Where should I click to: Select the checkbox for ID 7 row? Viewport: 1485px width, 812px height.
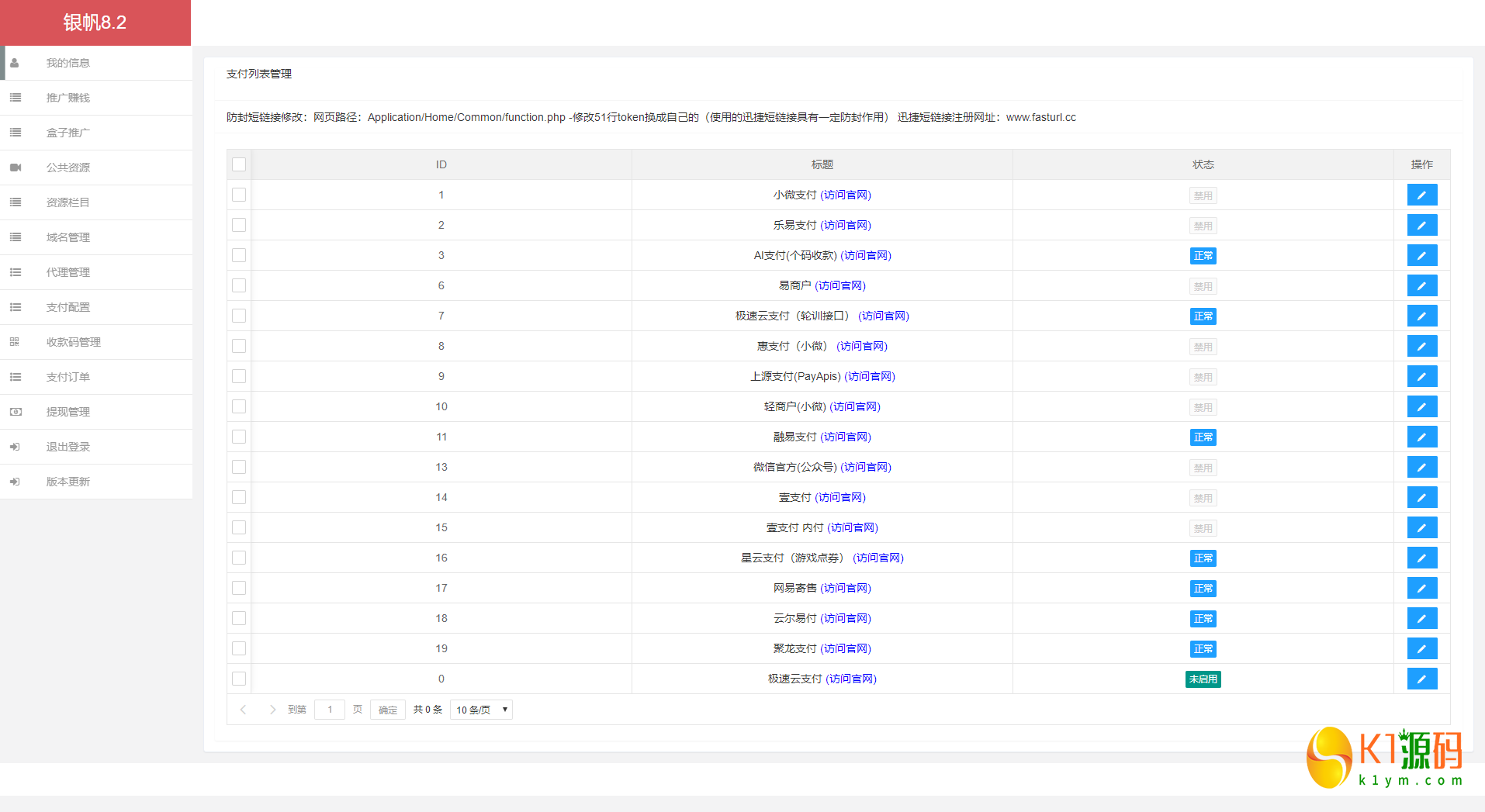tap(239, 316)
